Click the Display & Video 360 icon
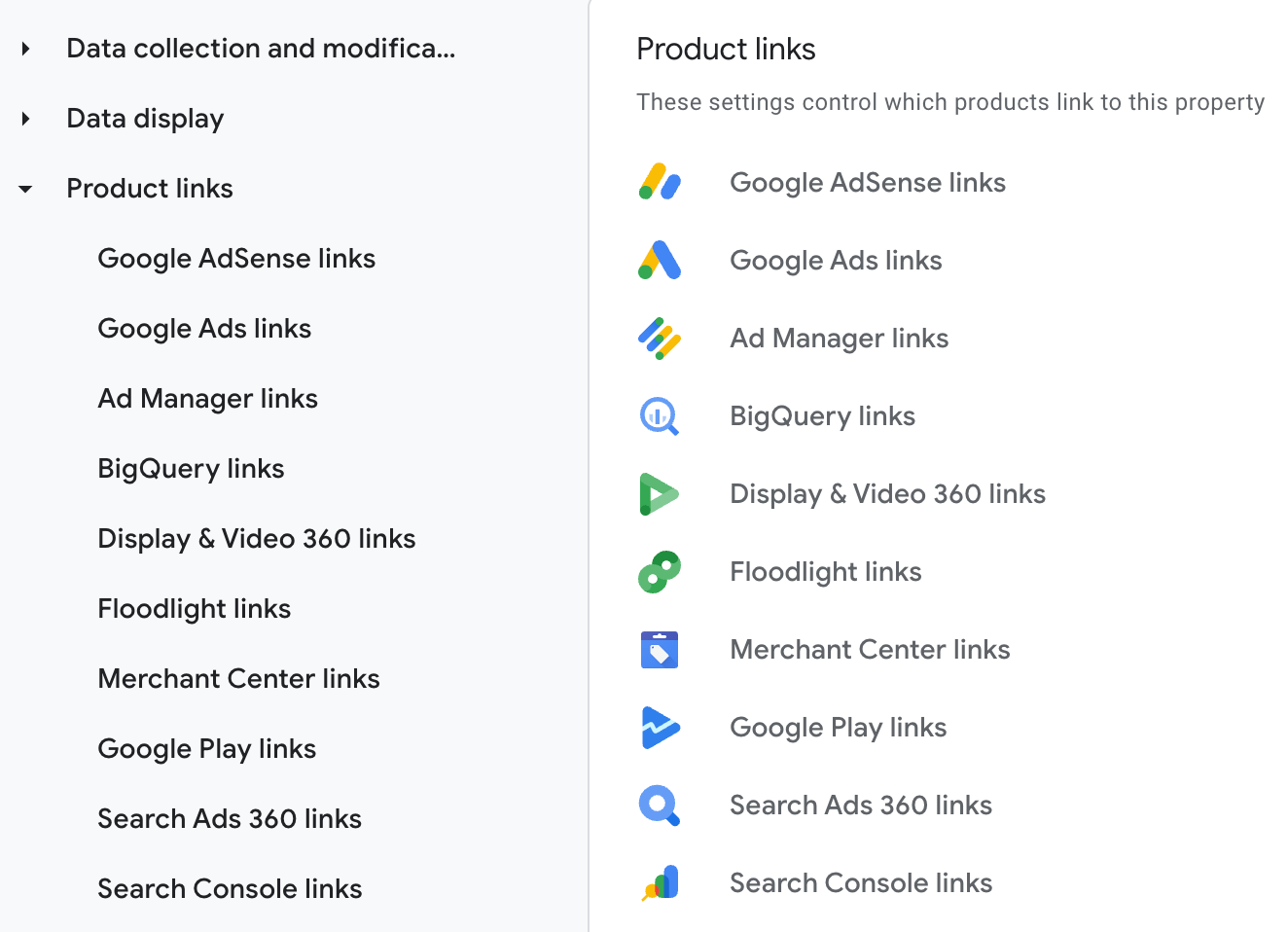Image resolution: width=1288 pixels, height=932 pixels. [660, 493]
